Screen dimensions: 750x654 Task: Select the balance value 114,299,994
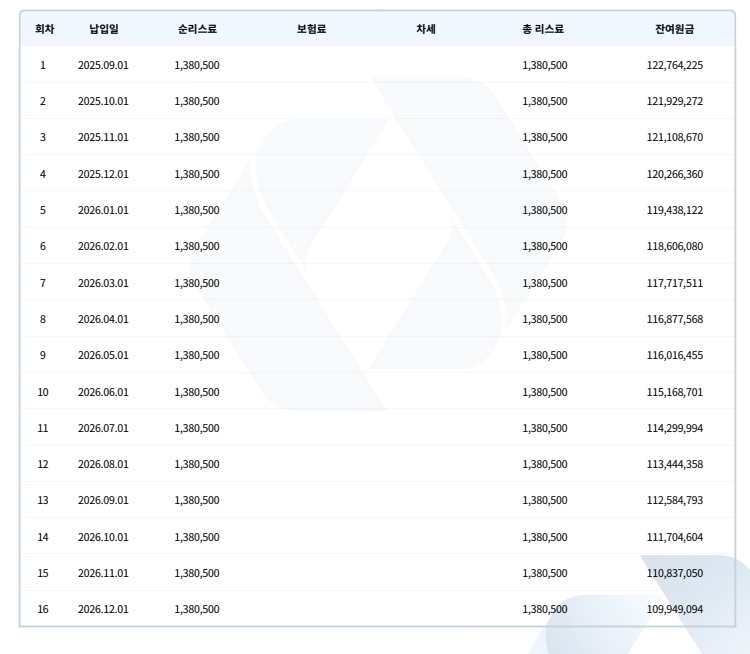click(675, 428)
